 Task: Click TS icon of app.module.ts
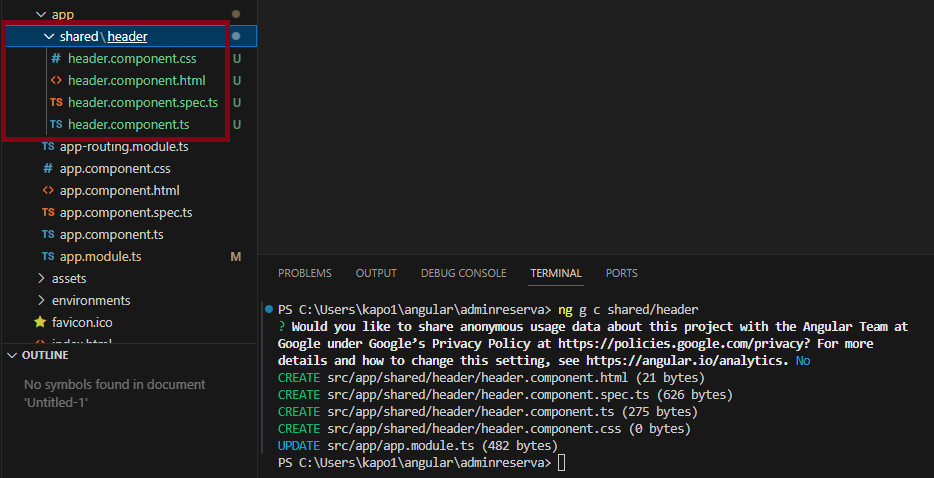pyautogui.click(x=48, y=257)
